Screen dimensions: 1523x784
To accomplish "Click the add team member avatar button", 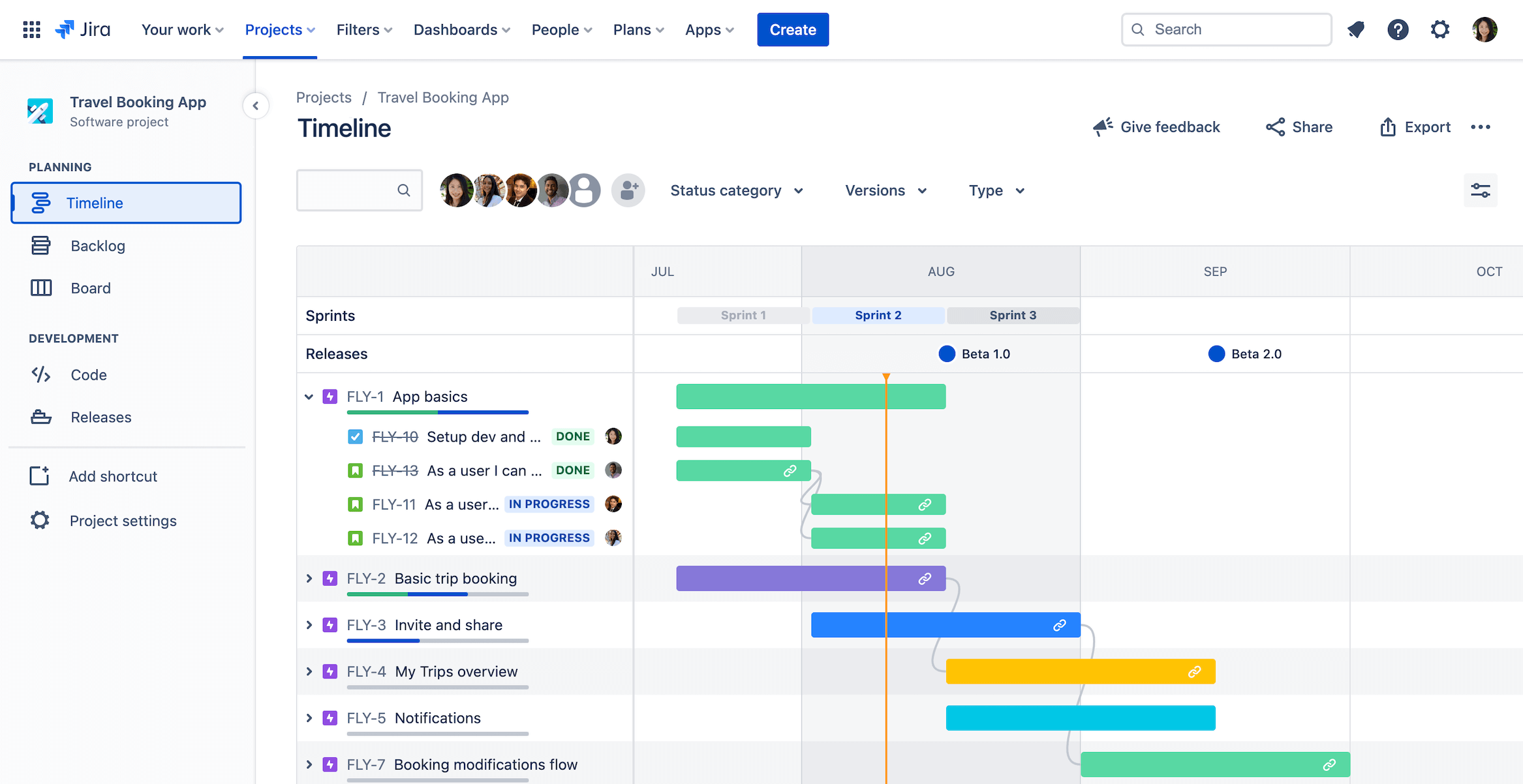I will [x=629, y=190].
